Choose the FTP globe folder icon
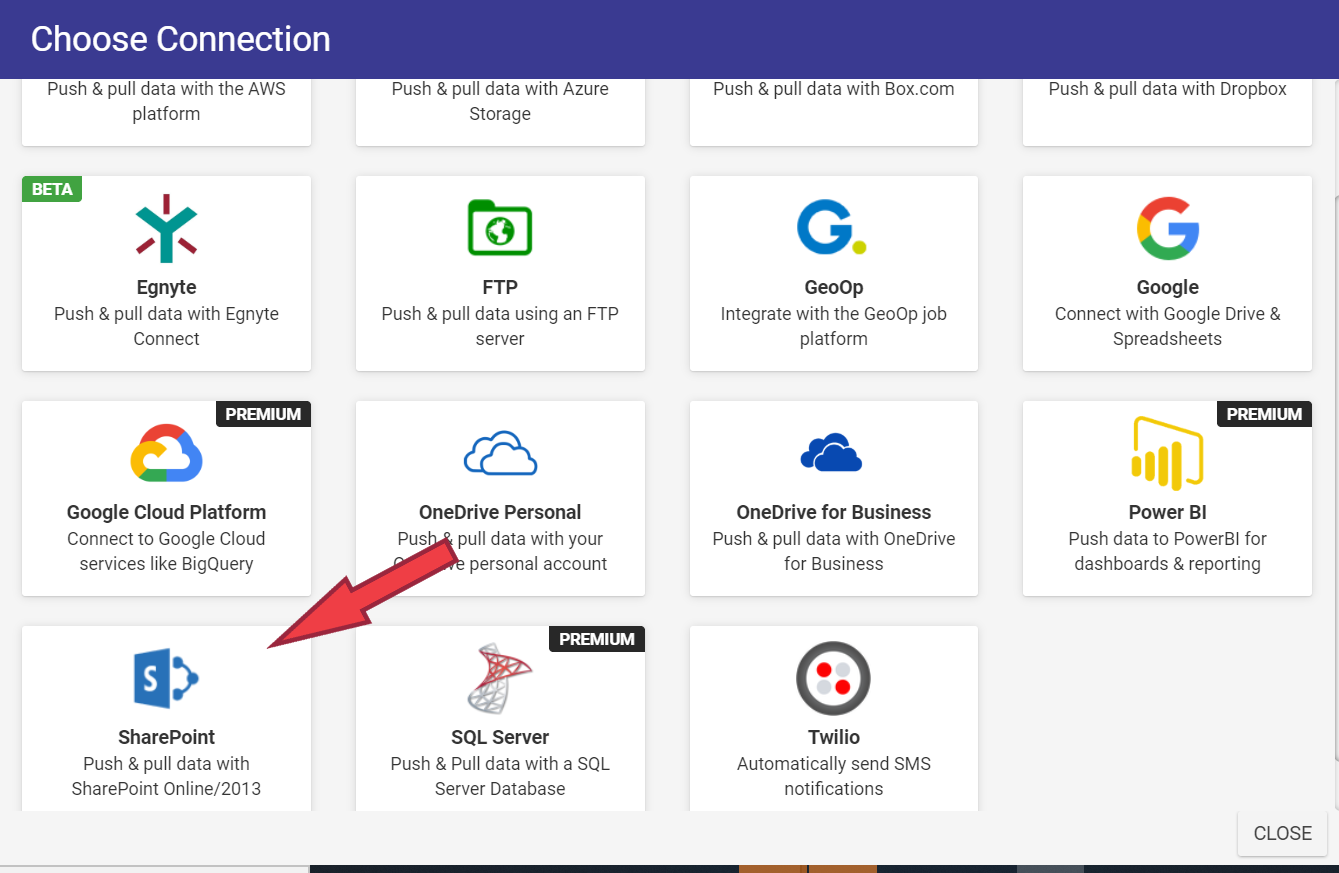 click(x=500, y=227)
